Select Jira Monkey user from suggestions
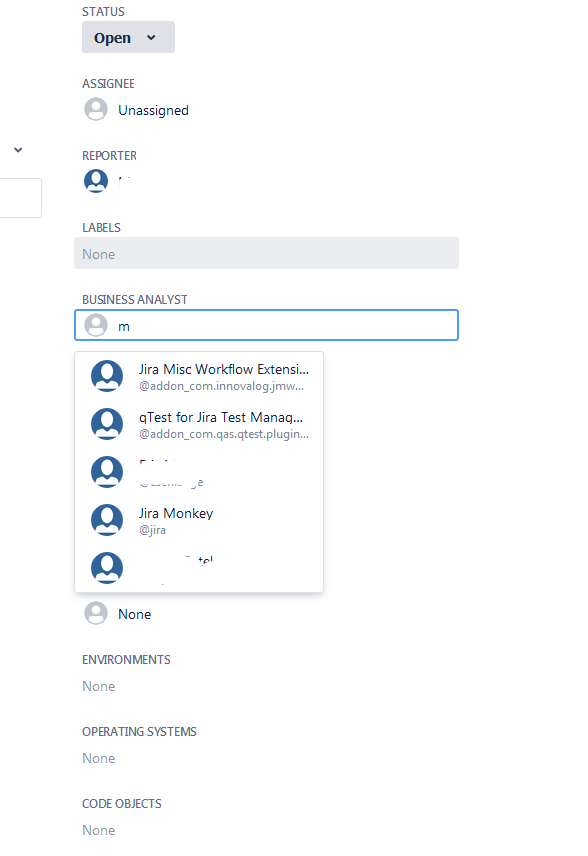 (x=199, y=520)
